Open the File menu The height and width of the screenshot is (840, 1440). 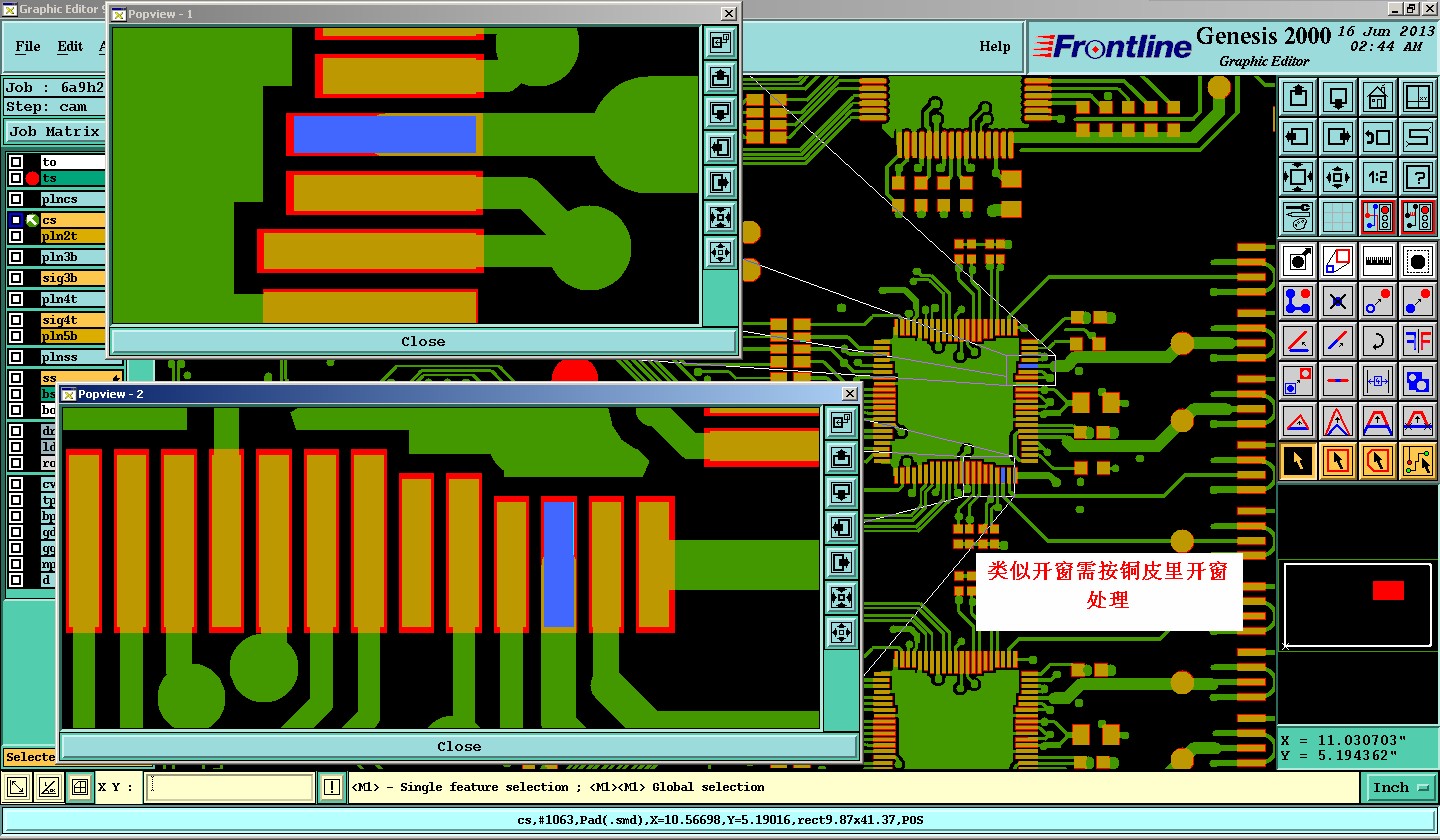(x=28, y=46)
